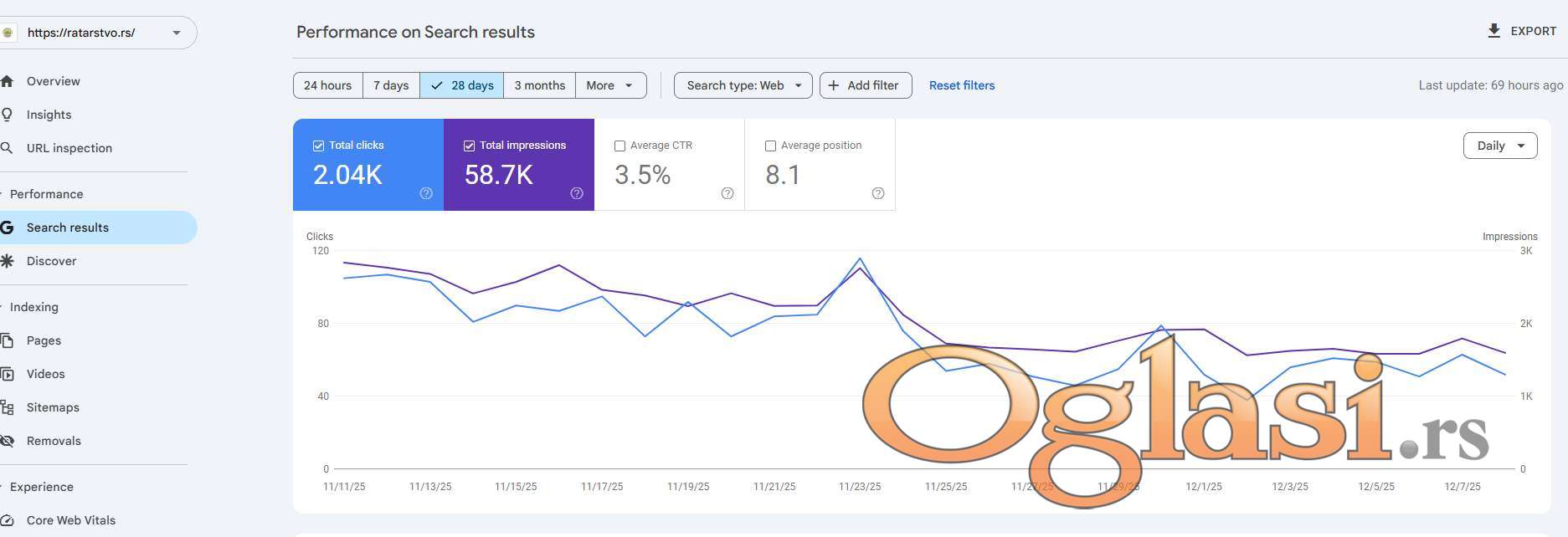This screenshot has width=1568, height=537.
Task: Open the Search type: Web dropdown
Action: [x=743, y=85]
